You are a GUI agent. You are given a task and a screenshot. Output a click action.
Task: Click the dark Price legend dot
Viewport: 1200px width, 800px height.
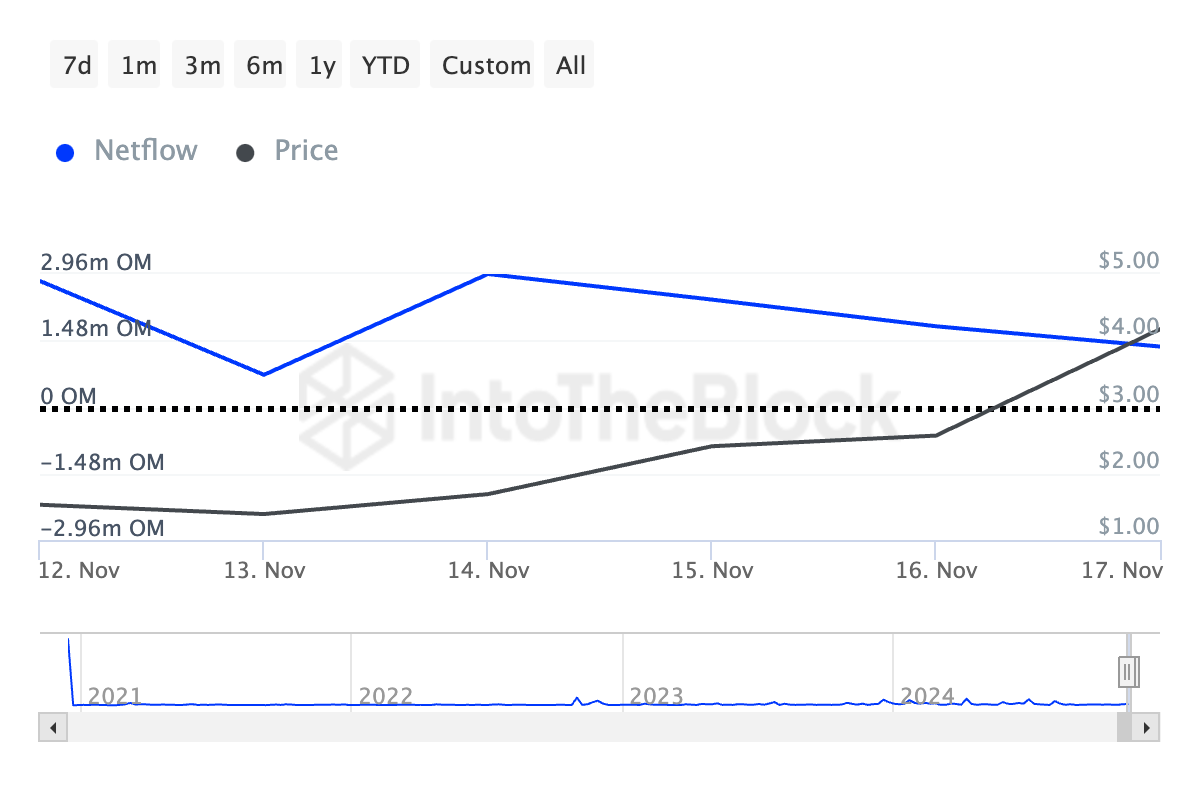point(246,153)
